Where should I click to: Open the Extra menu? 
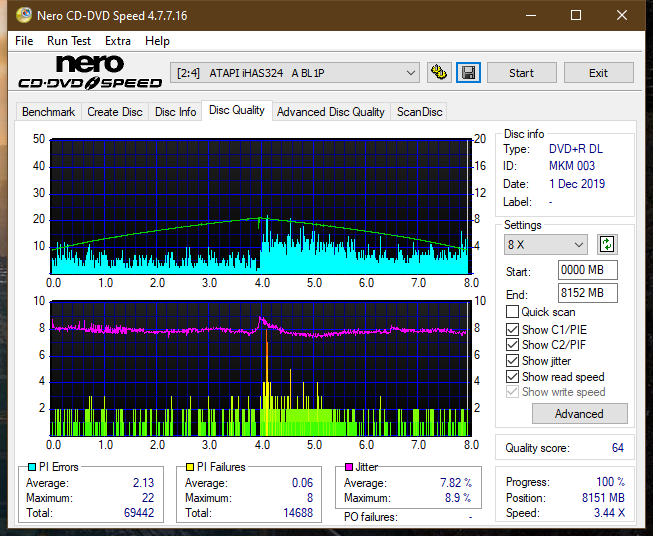[118, 41]
